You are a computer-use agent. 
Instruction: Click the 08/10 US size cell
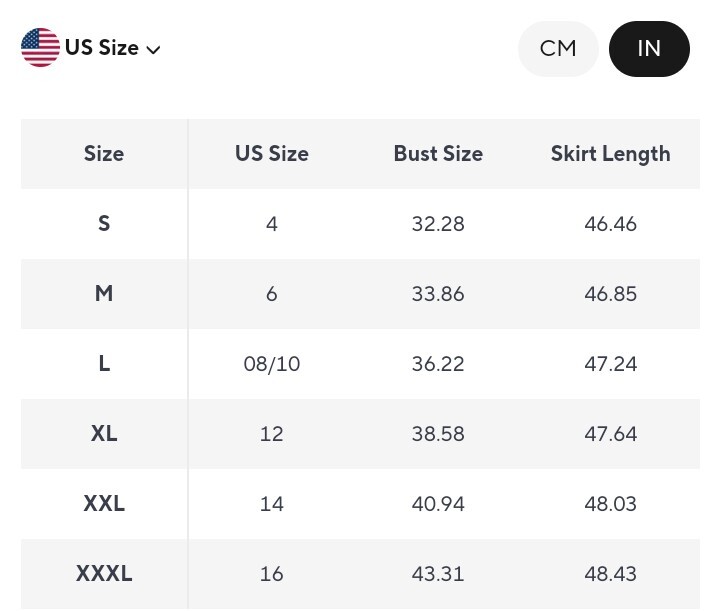pyautogui.click(x=272, y=364)
